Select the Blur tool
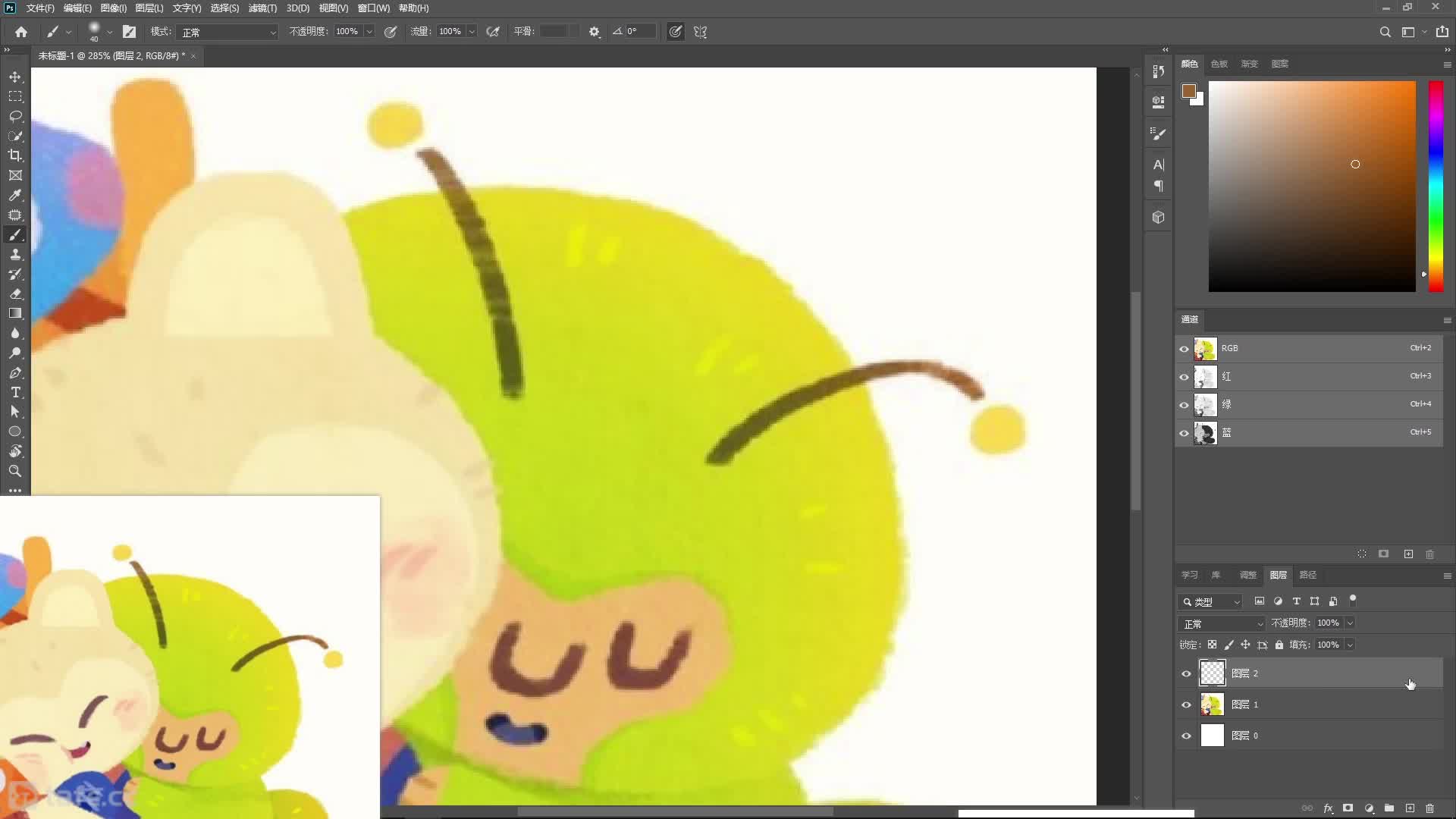The image size is (1456, 819). point(15,333)
